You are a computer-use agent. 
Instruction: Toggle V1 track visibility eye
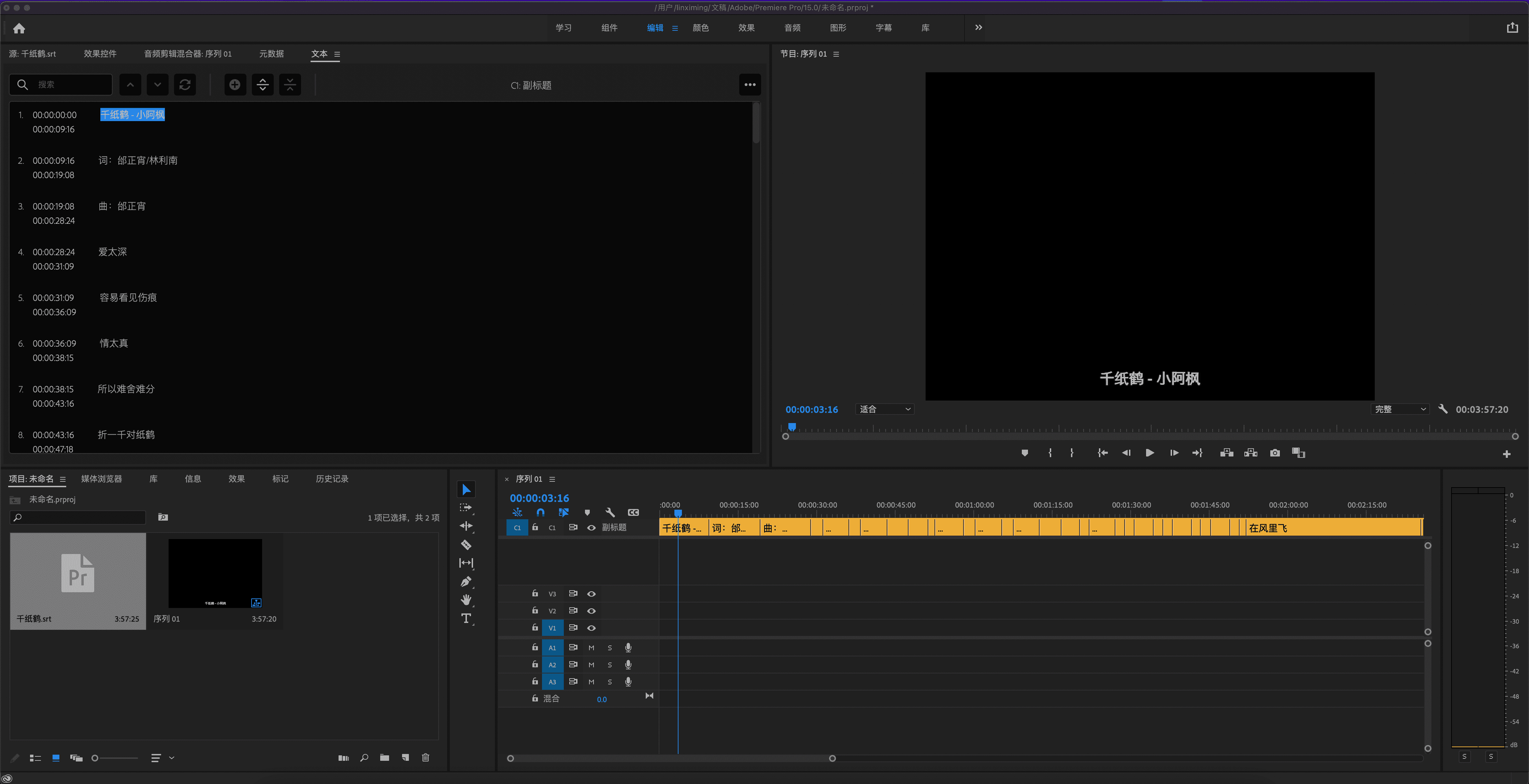pos(591,628)
